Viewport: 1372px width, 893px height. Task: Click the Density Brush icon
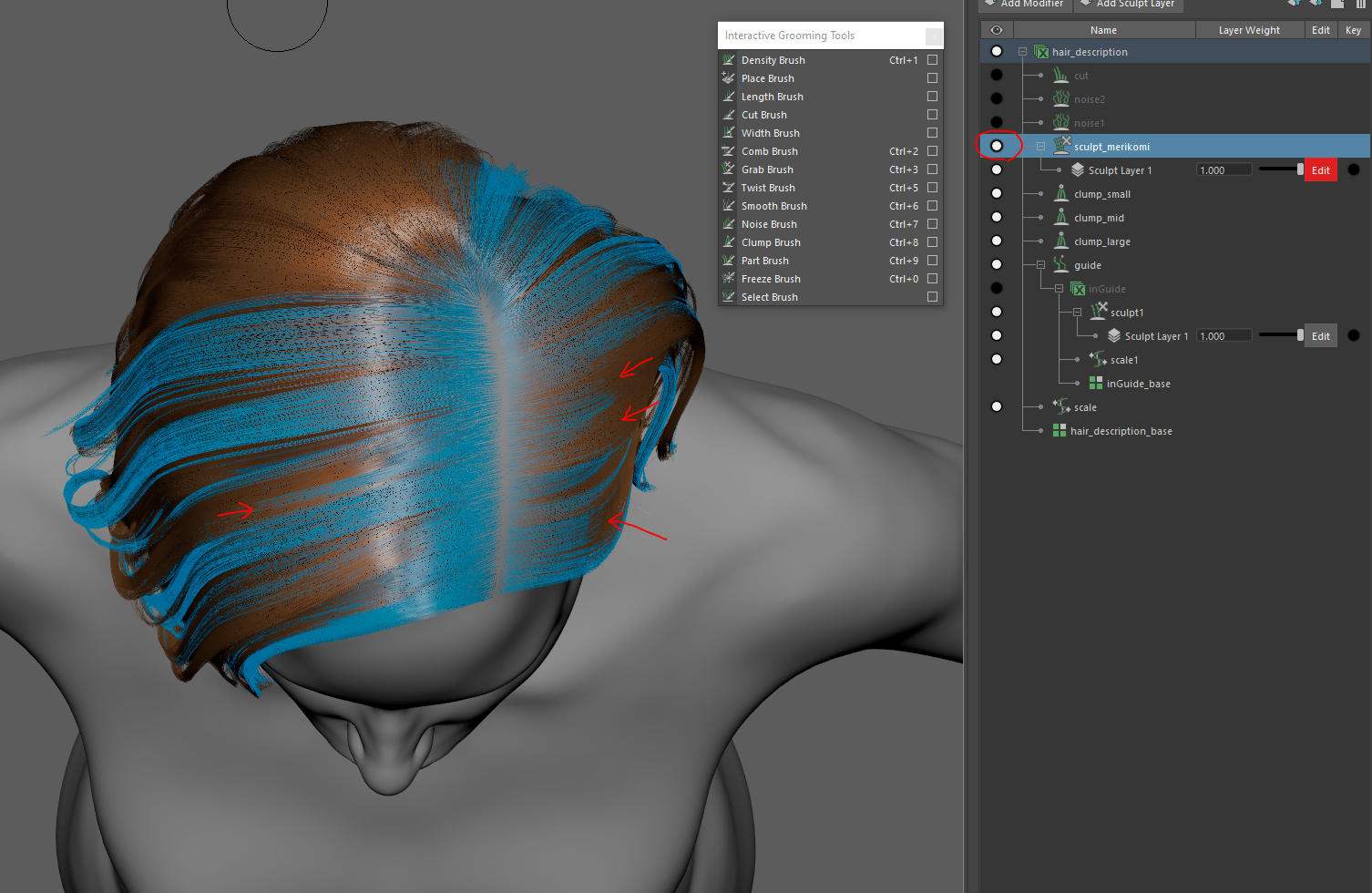point(729,60)
